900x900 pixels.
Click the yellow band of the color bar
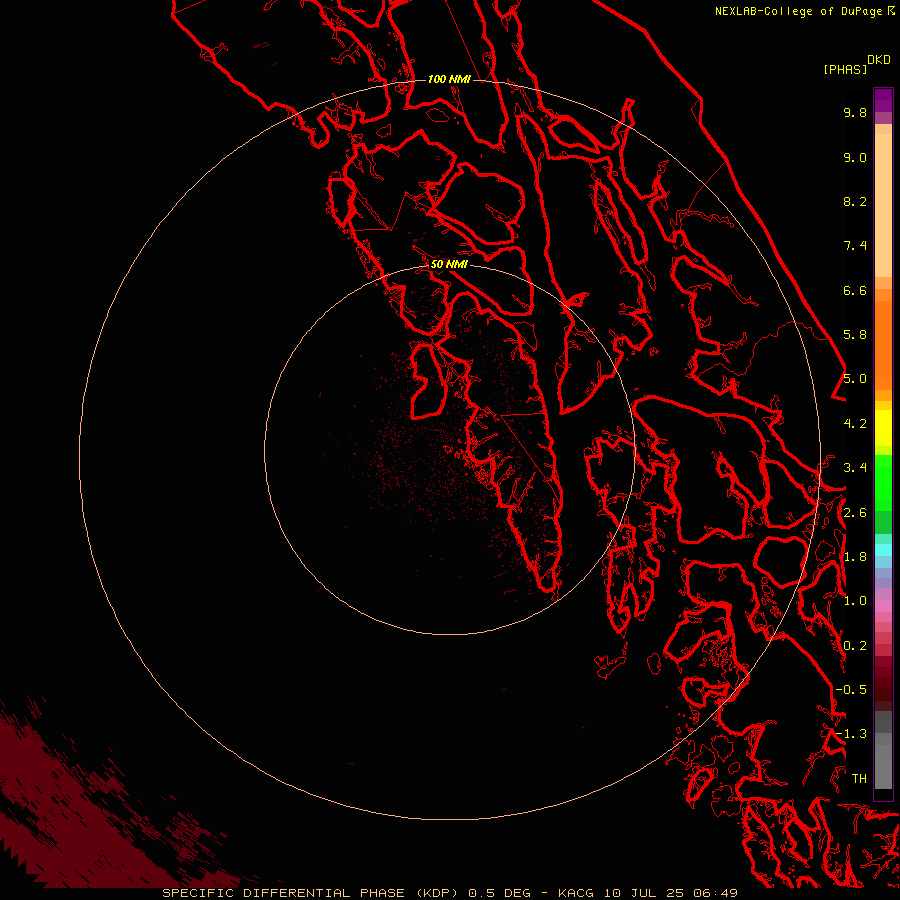(x=883, y=428)
